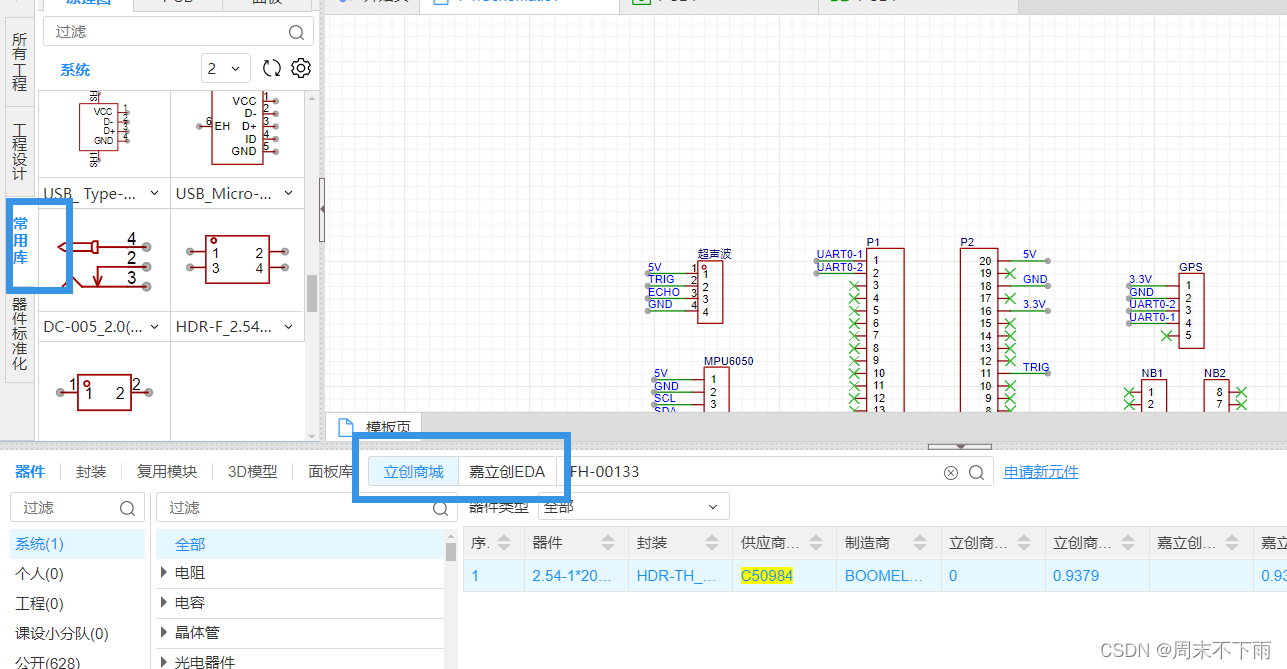Image resolution: width=1287 pixels, height=669 pixels.
Task: Switch to the 复用模块 tab
Action: (167, 472)
